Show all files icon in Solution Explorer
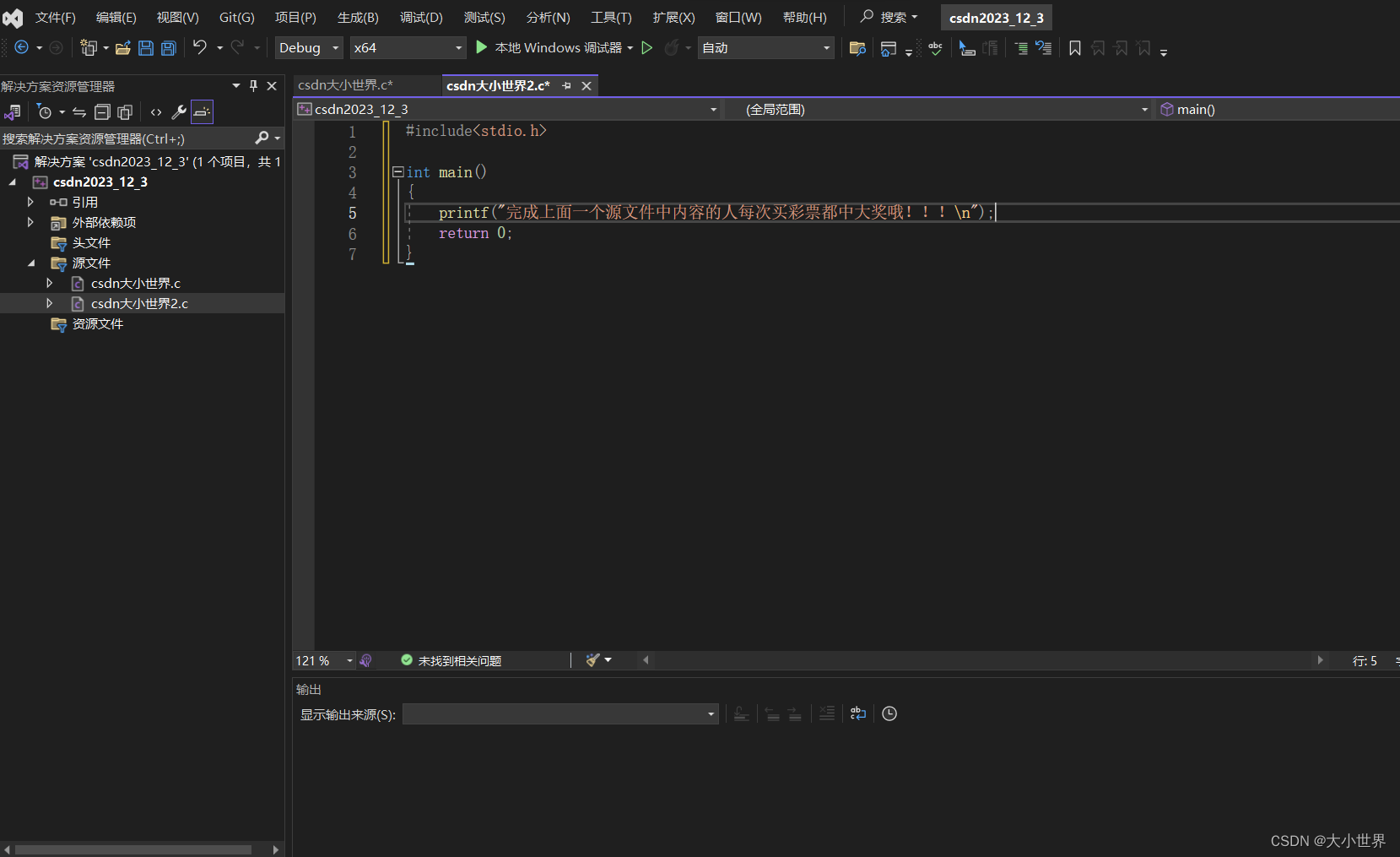1400x857 pixels. pyautogui.click(x=125, y=112)
